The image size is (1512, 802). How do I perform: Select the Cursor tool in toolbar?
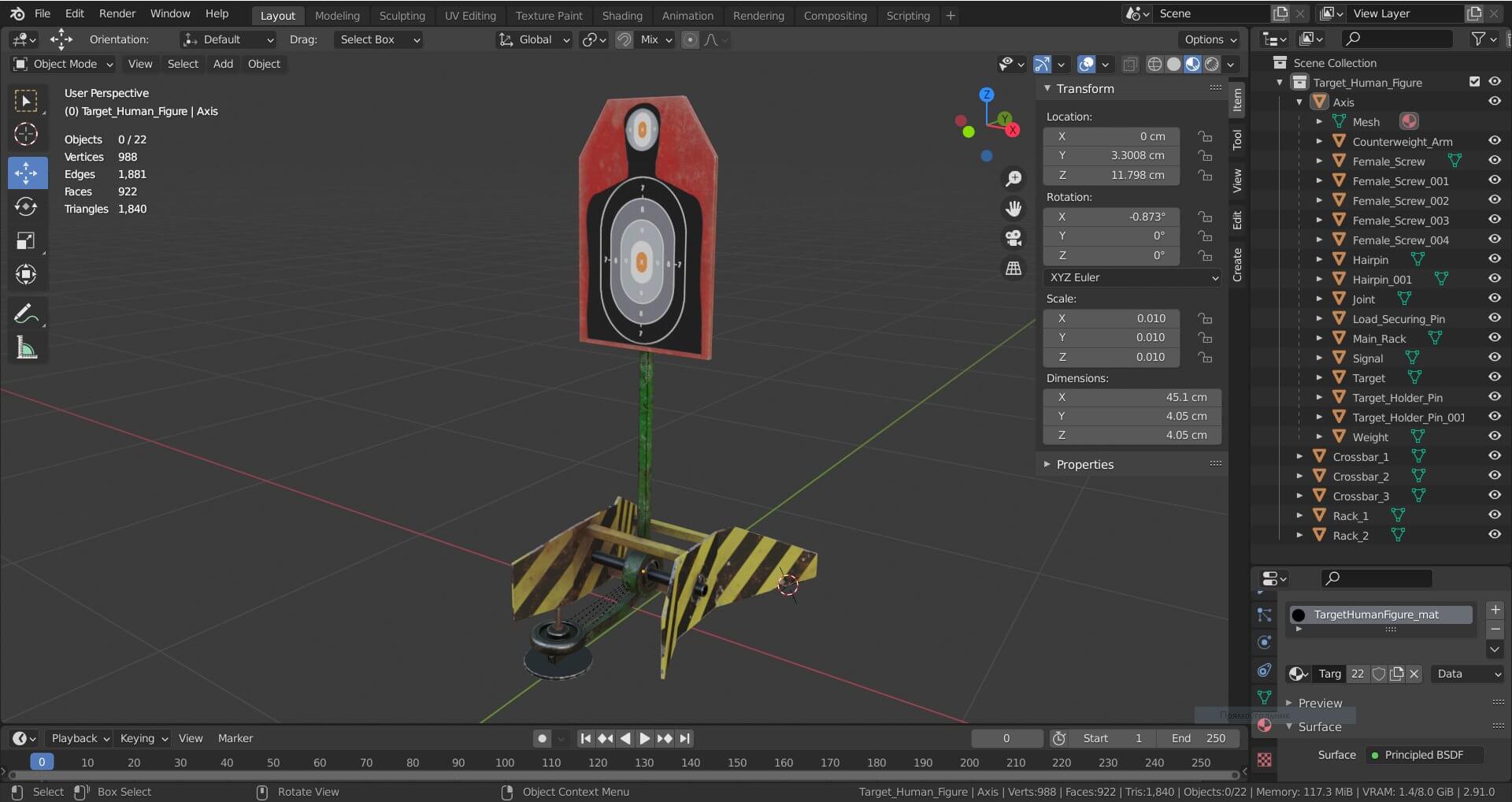26,135
